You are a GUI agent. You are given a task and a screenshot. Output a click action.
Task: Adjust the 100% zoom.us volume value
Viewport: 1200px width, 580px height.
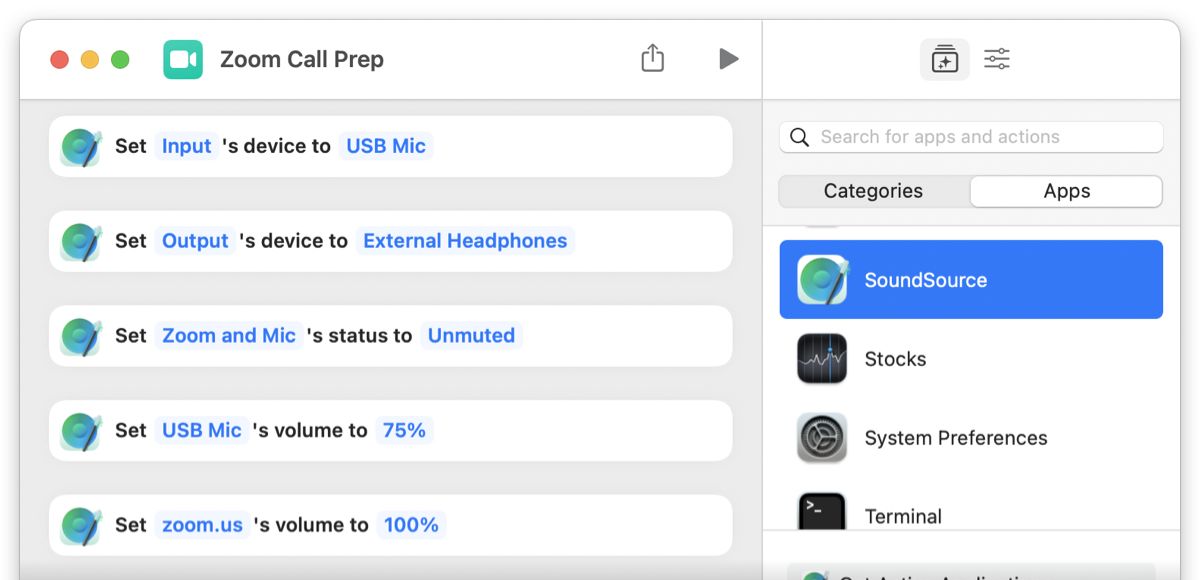click(x=411, y=525)
